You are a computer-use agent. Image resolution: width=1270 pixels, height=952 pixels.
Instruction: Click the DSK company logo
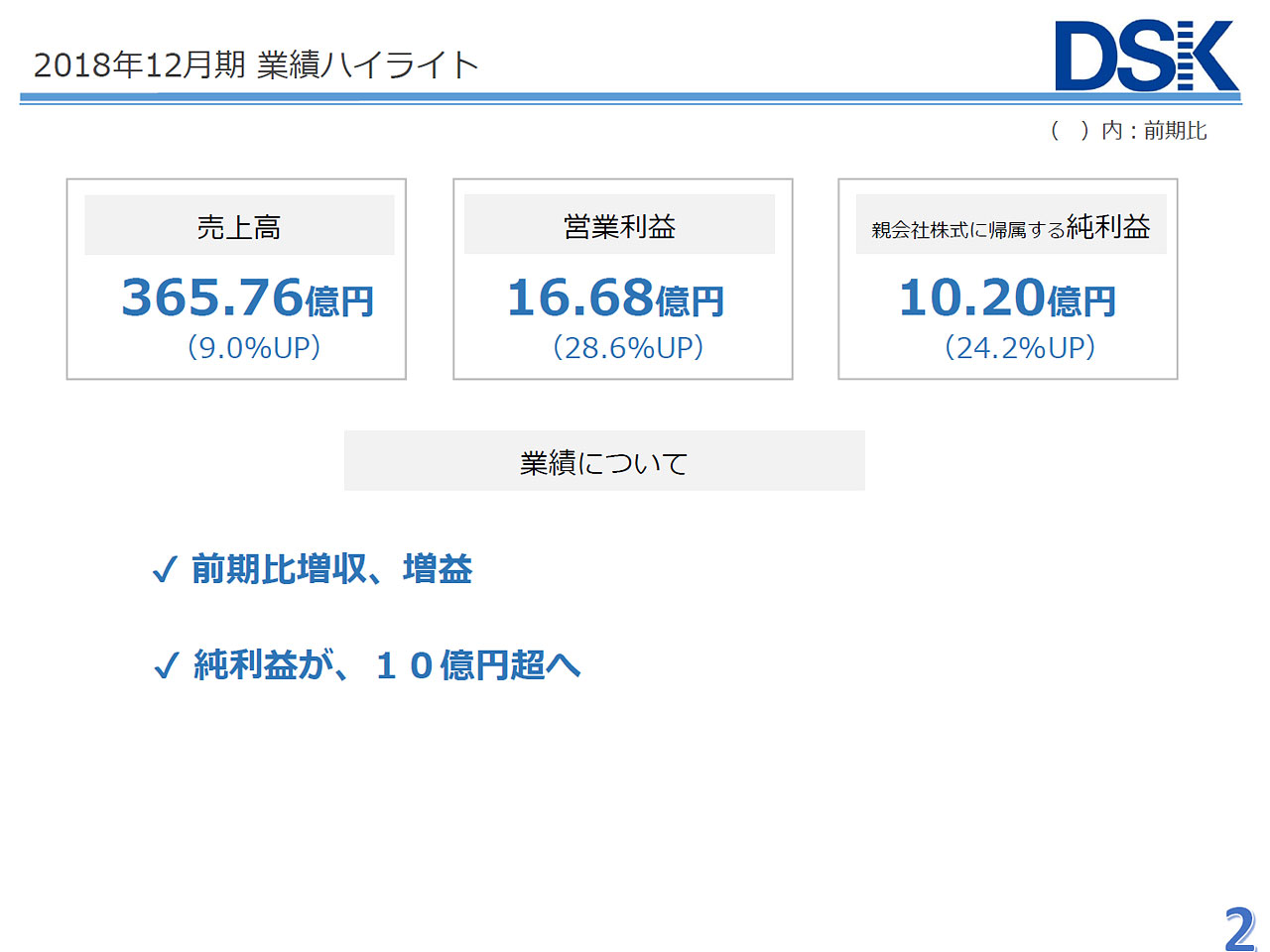coord(1147,56)
